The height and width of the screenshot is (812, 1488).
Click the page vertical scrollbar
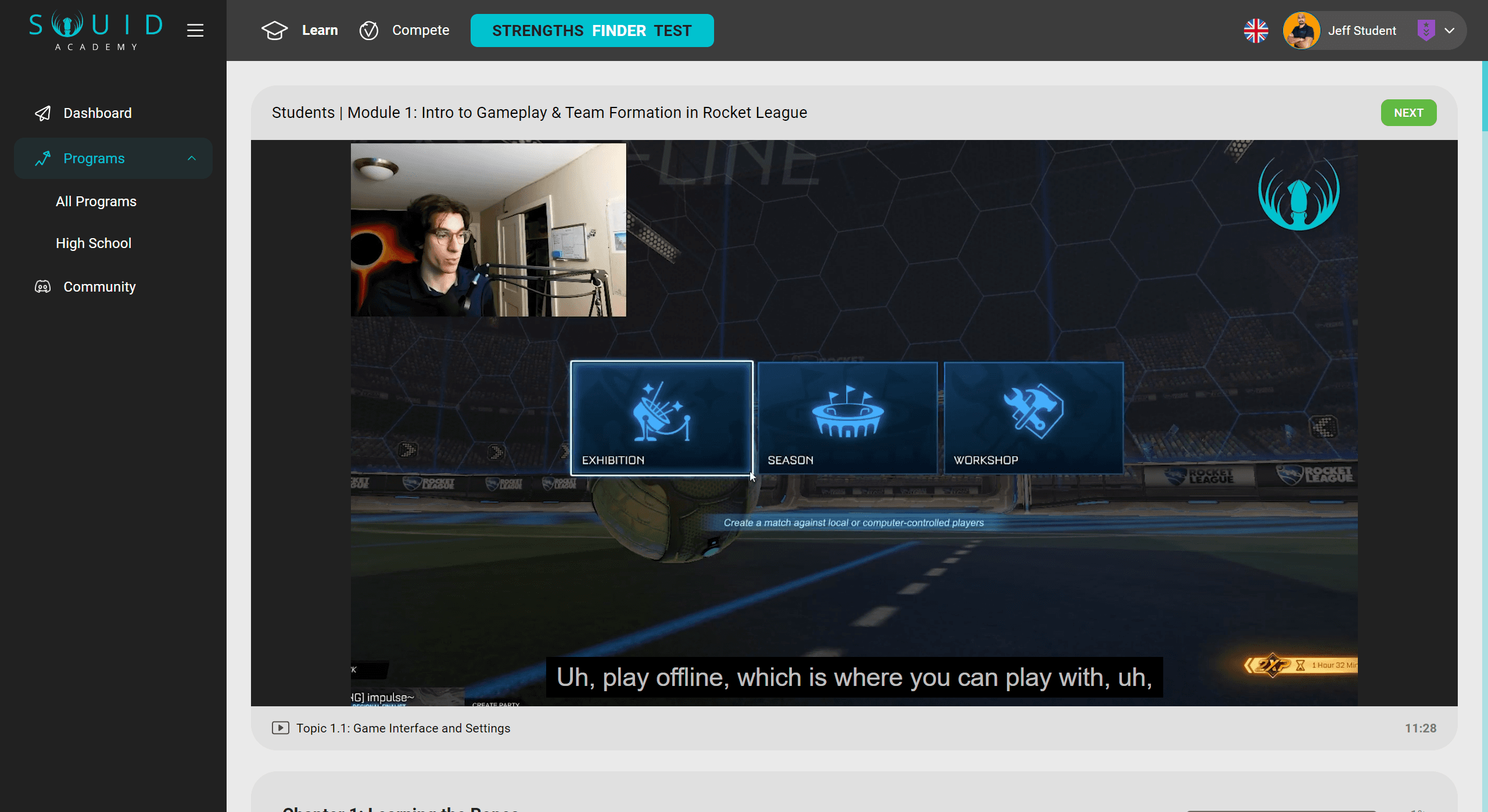coord(1485,96)
